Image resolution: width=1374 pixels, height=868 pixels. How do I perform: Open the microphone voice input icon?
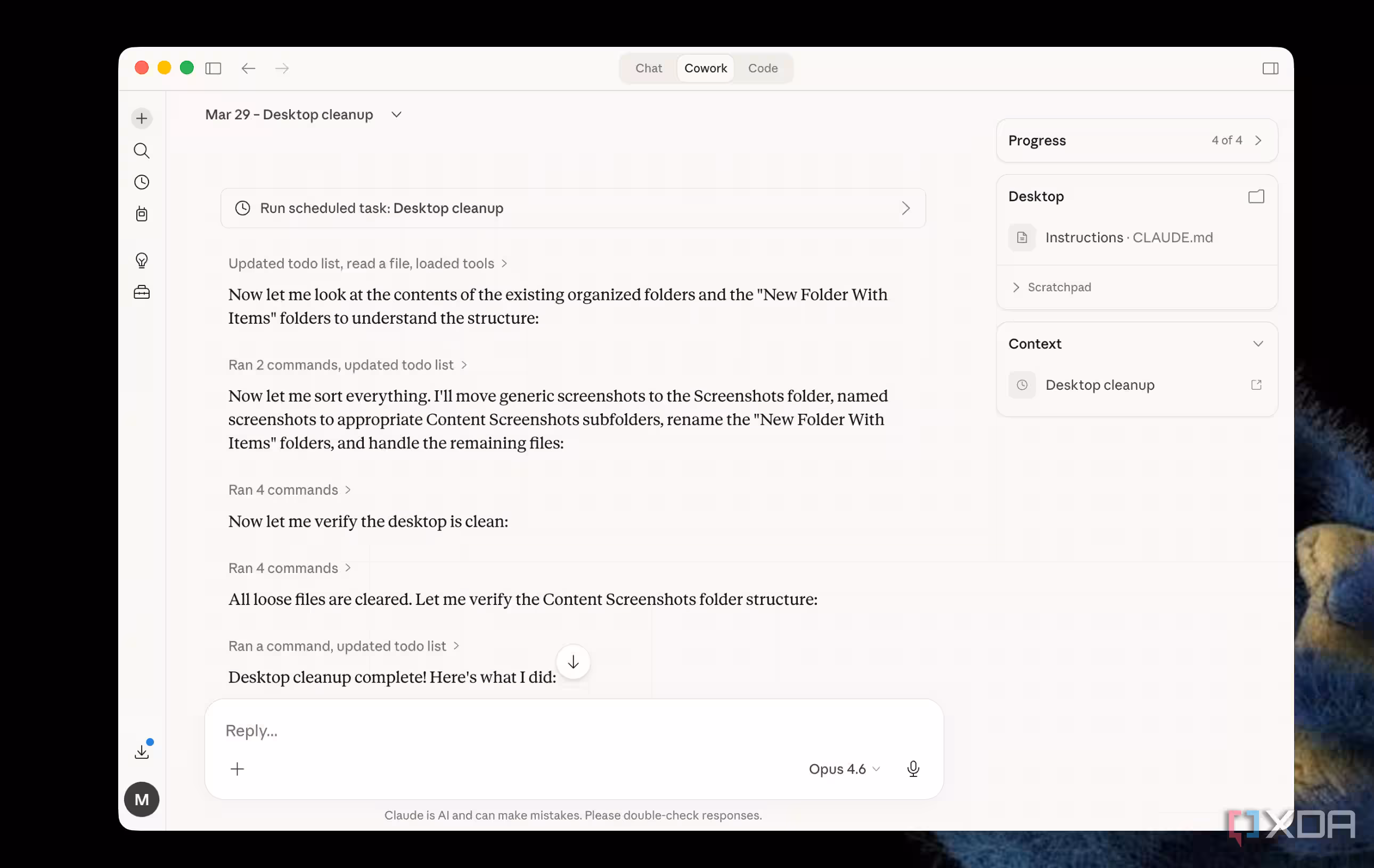913,769
